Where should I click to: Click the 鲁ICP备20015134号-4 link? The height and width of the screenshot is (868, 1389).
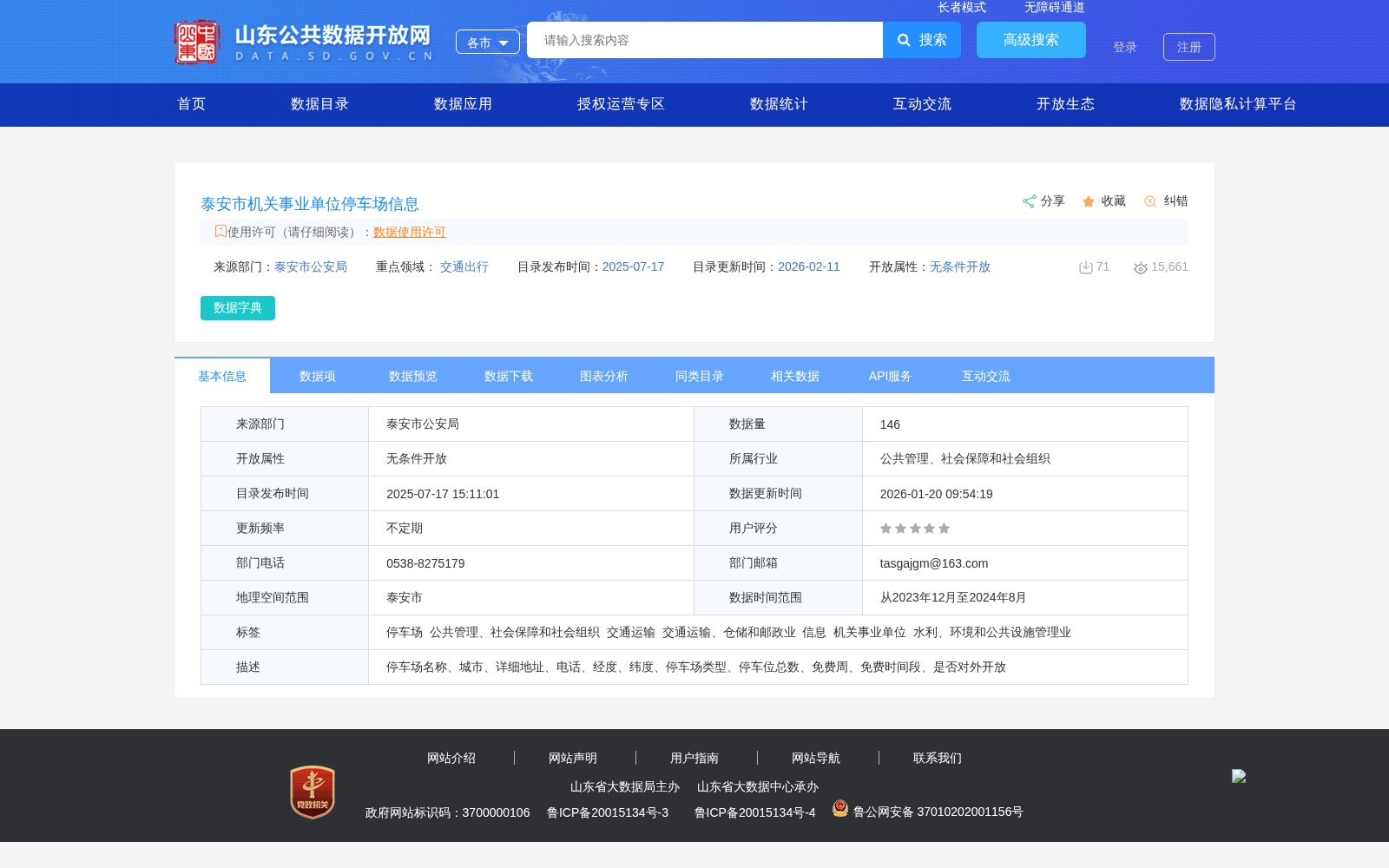755,812
